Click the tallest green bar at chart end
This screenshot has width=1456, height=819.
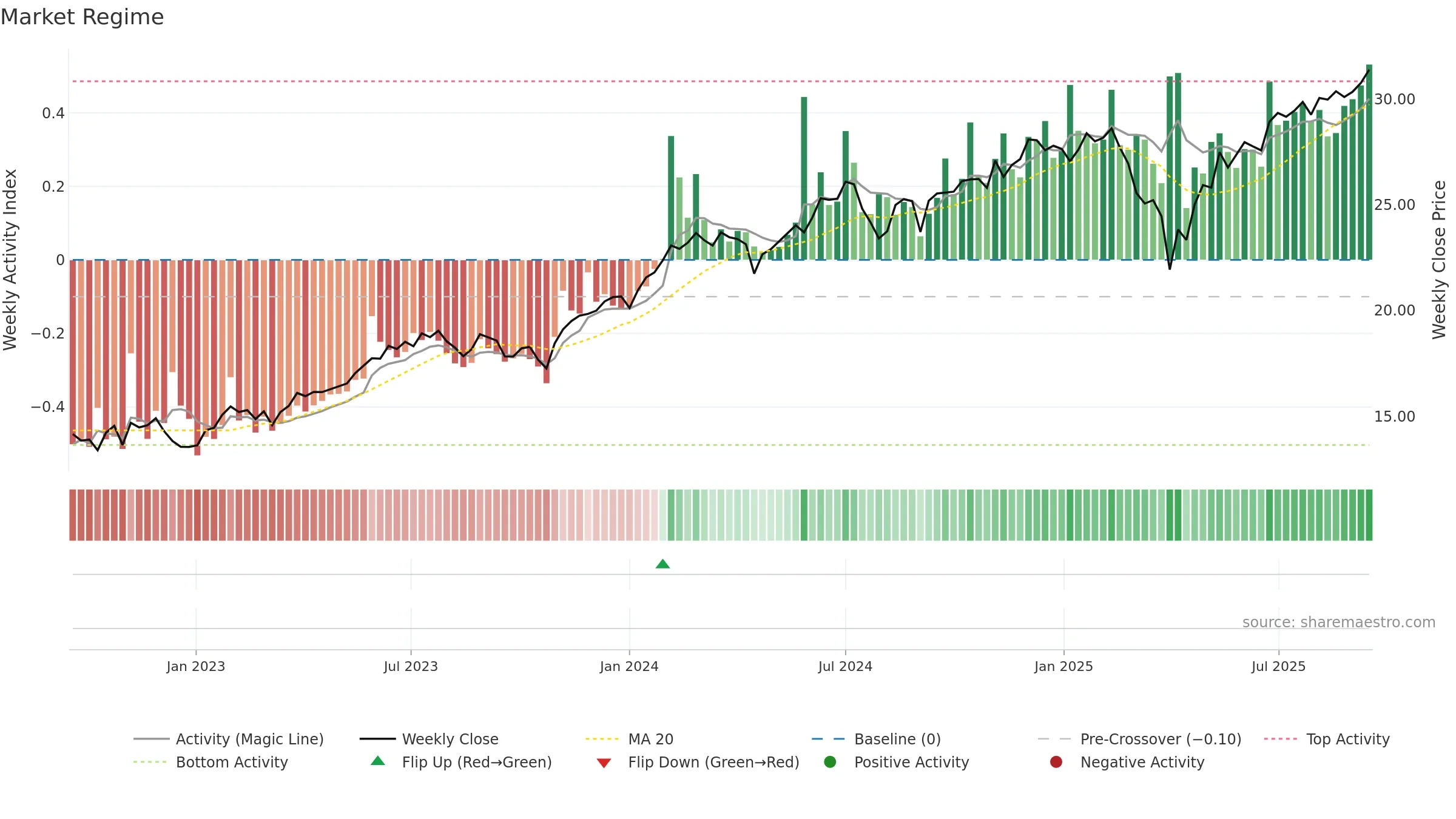point(1369,162)
